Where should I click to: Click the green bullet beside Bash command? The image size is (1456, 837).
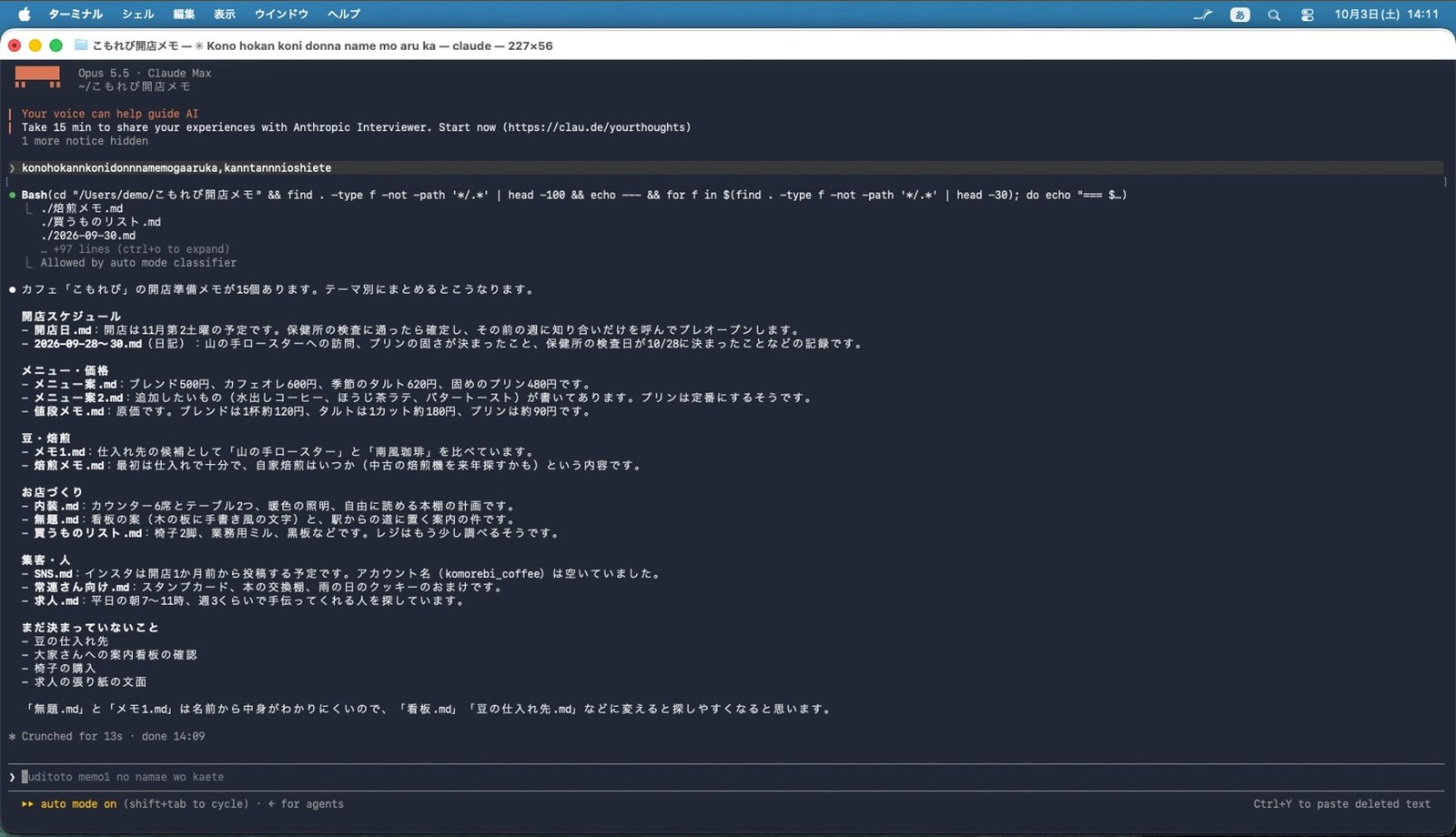(13, 195)
